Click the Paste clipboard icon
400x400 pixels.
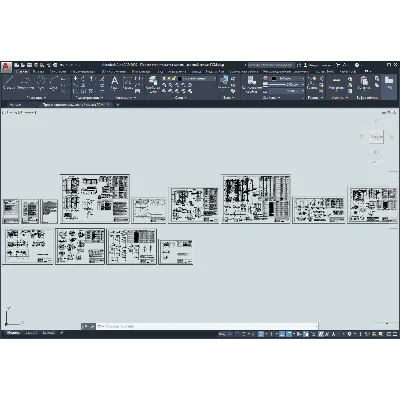click(364, 83)
